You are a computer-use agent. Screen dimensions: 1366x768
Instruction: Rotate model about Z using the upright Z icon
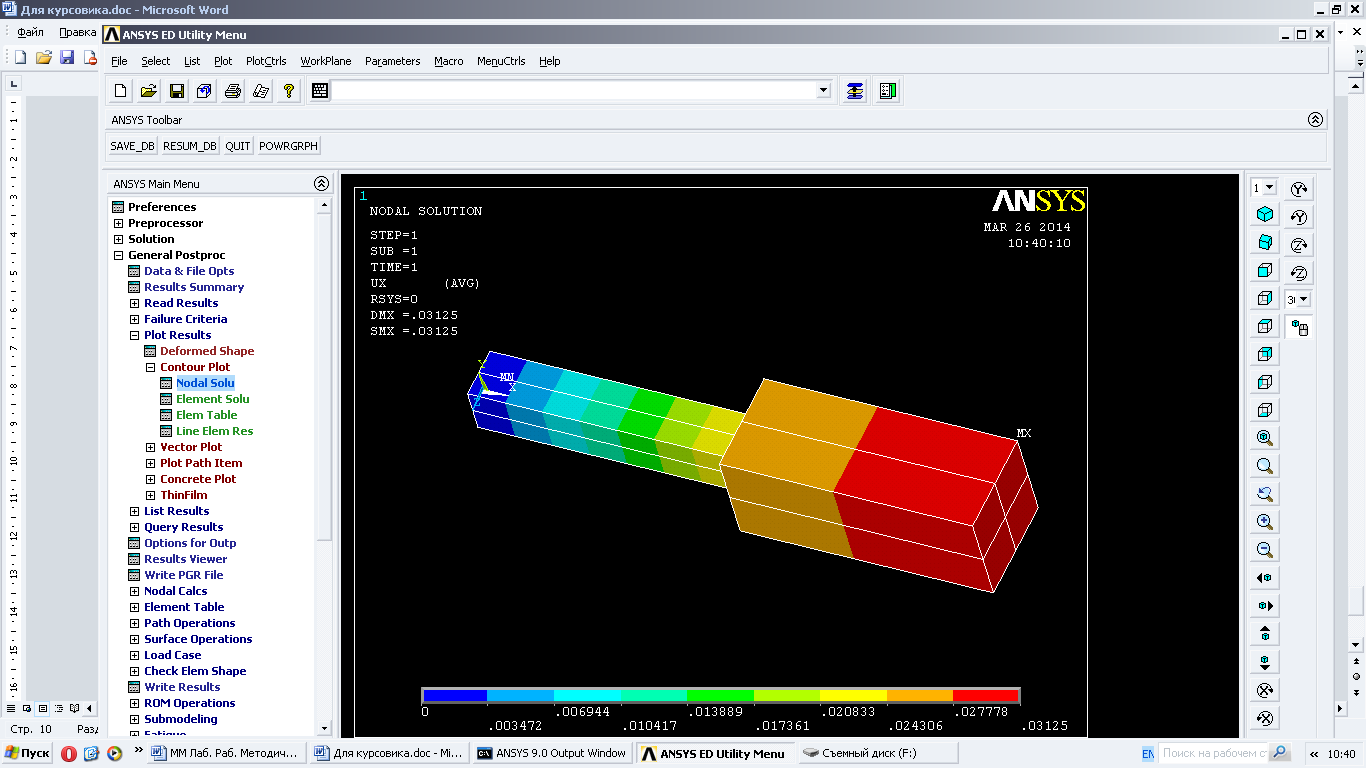[1299, 245]
